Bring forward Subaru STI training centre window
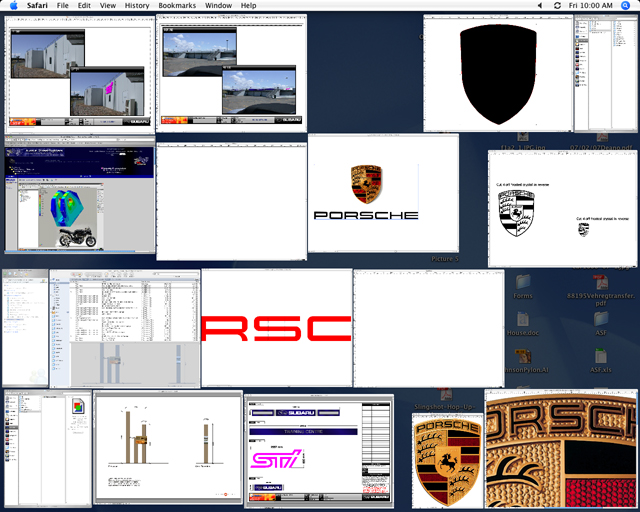 click(x=319, y=451)
